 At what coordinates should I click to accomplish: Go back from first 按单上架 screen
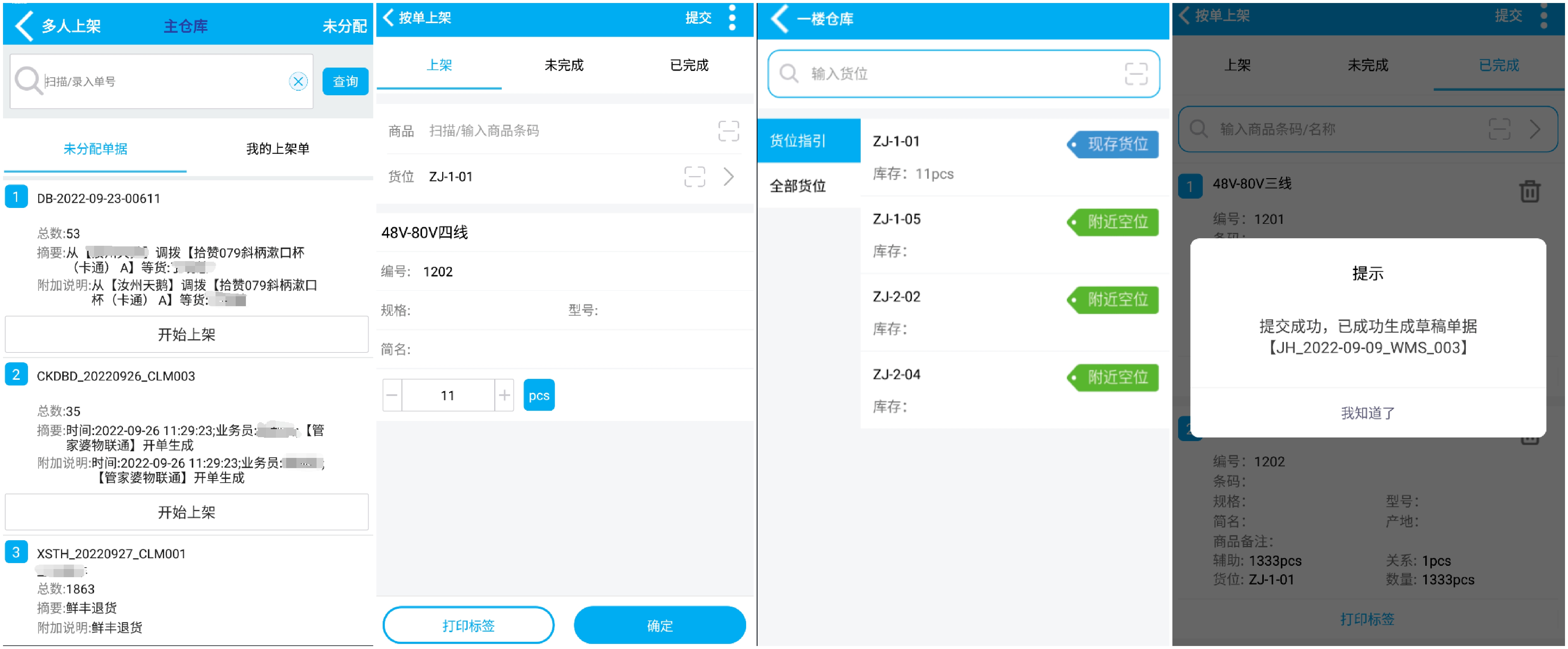pyautogui.click(x=388, y=18)
